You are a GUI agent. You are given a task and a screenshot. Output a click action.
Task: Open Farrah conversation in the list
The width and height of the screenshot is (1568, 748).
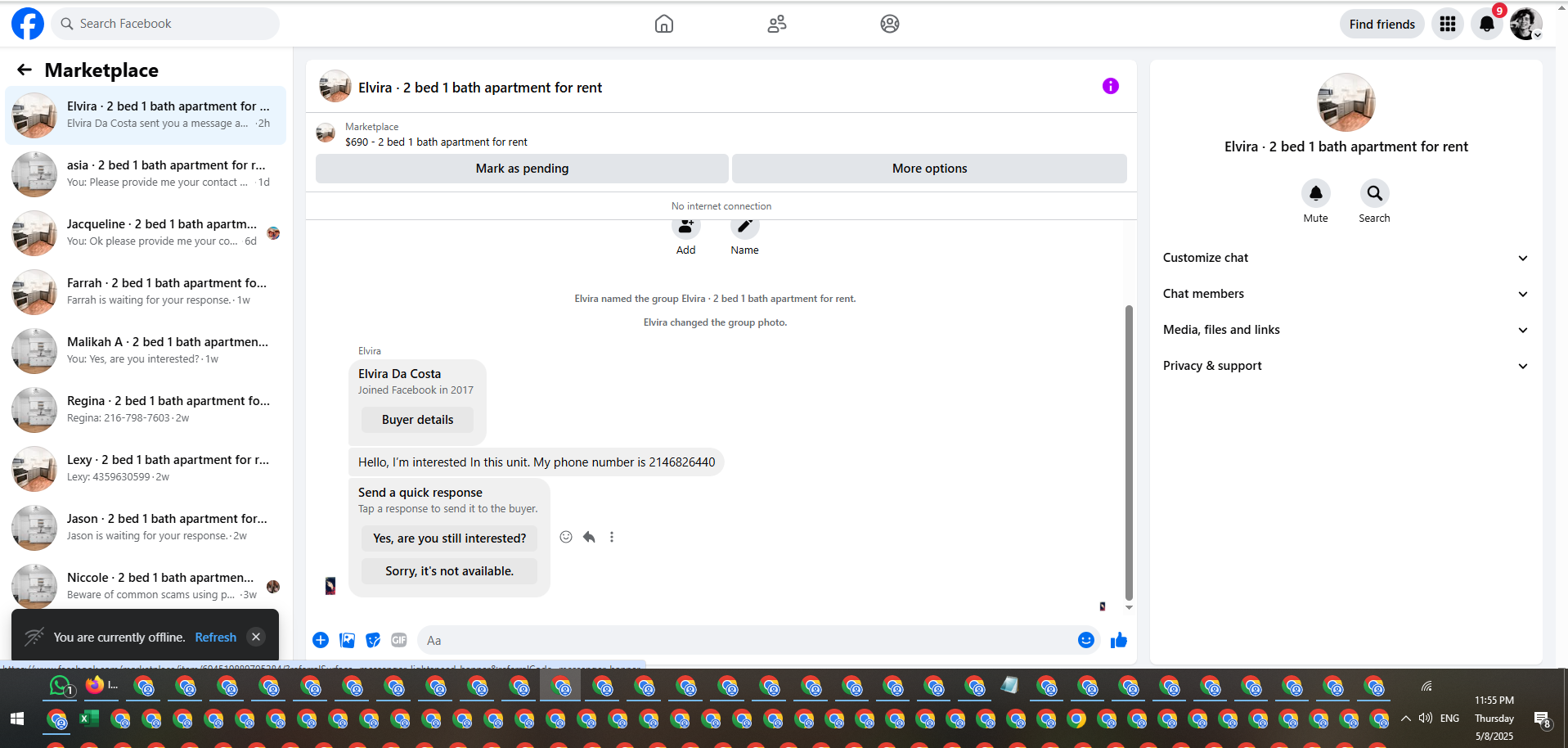(x=146, y=292)
